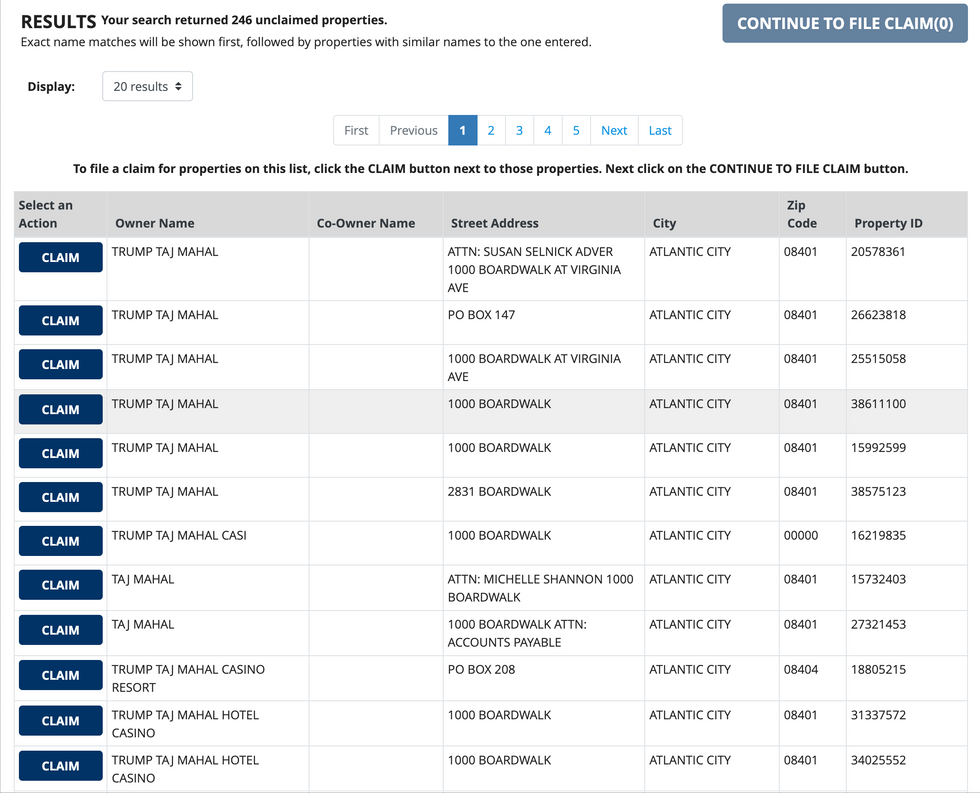The image size is (980, 793).
Task: Claim property ID 15992599
Action: pyautogui.click(x=61, y=453)
